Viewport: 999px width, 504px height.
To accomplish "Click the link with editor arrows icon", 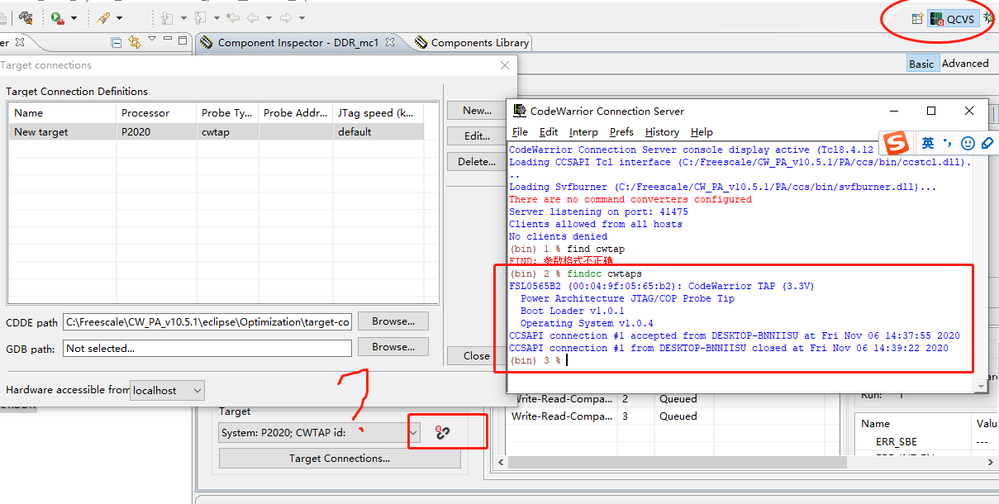I will pos(134,43).
